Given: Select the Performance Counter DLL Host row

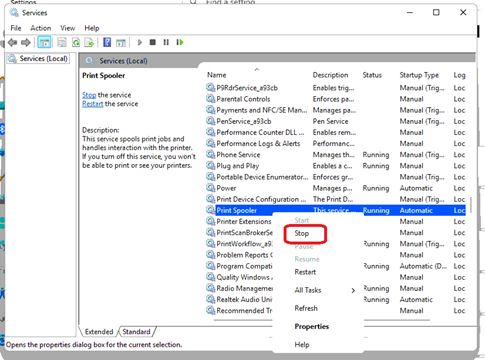Looking at the screenshot, I should (x=335, y=132).
